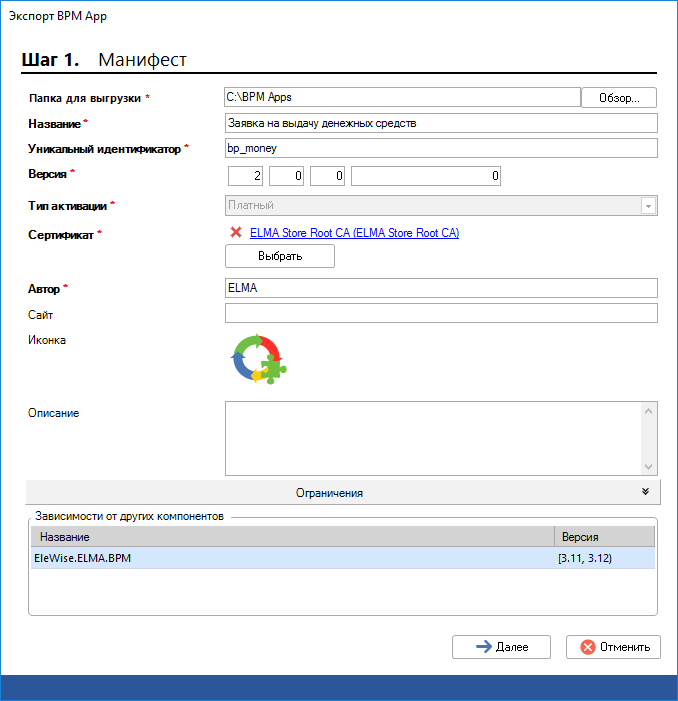
Task: Click the description scrollbar up arrow
Action: [x=649, y=411]
